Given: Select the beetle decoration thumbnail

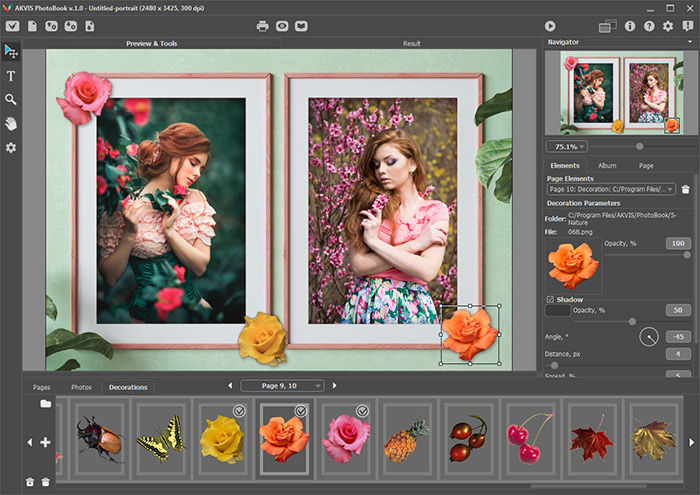Looking at the screenshot, I should pos(99,438).
